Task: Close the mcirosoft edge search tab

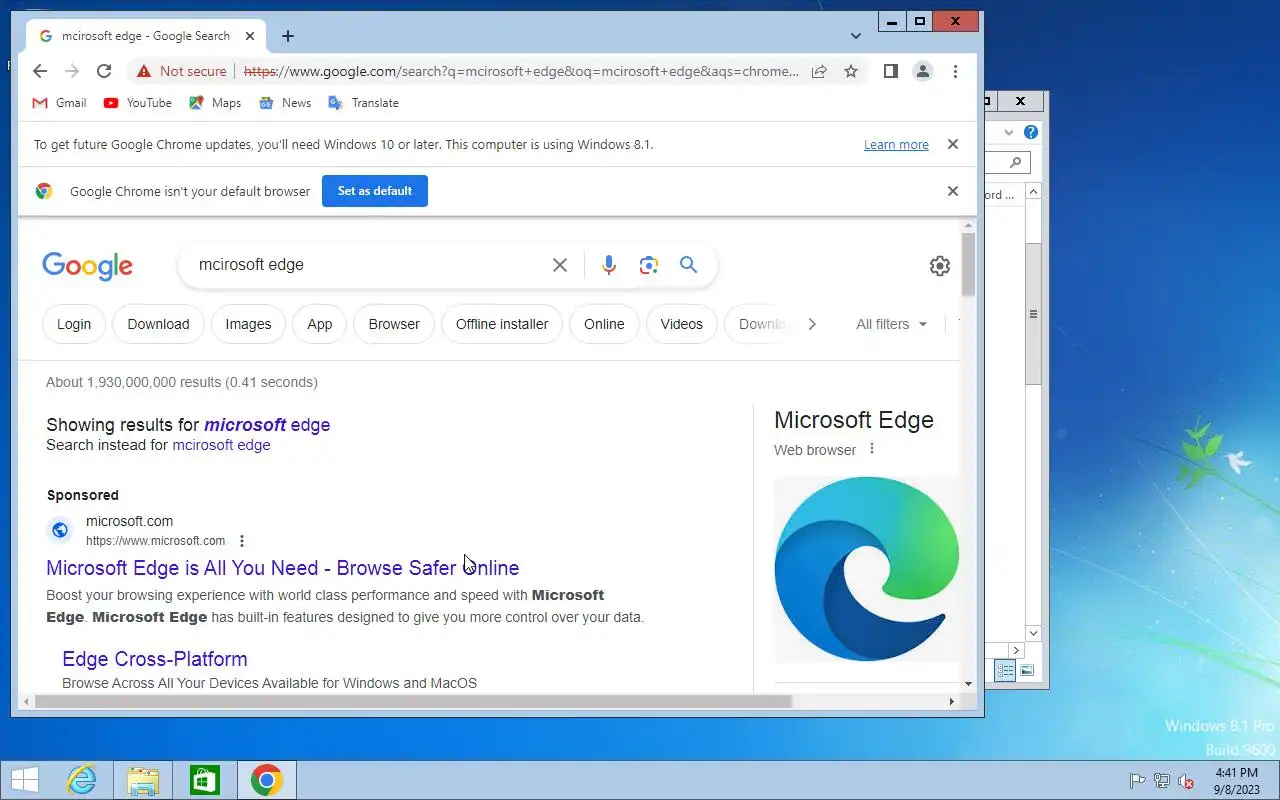Action: pos(250,36)
